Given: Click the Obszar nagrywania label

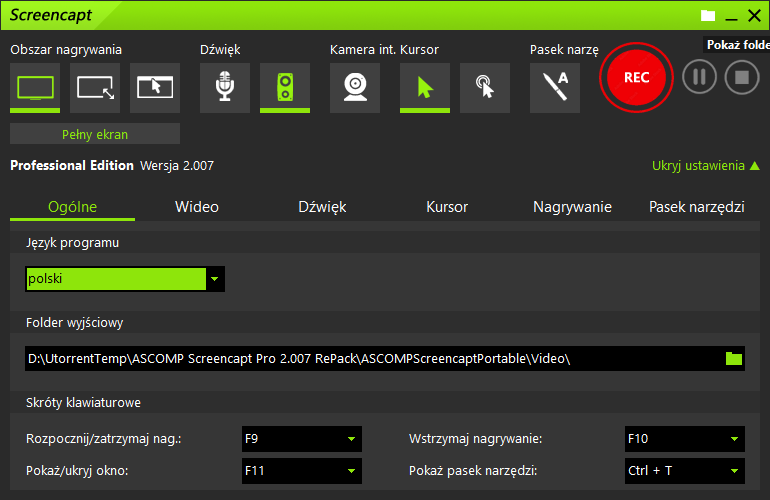Looking at the screenshot, I should click(66, 50).
